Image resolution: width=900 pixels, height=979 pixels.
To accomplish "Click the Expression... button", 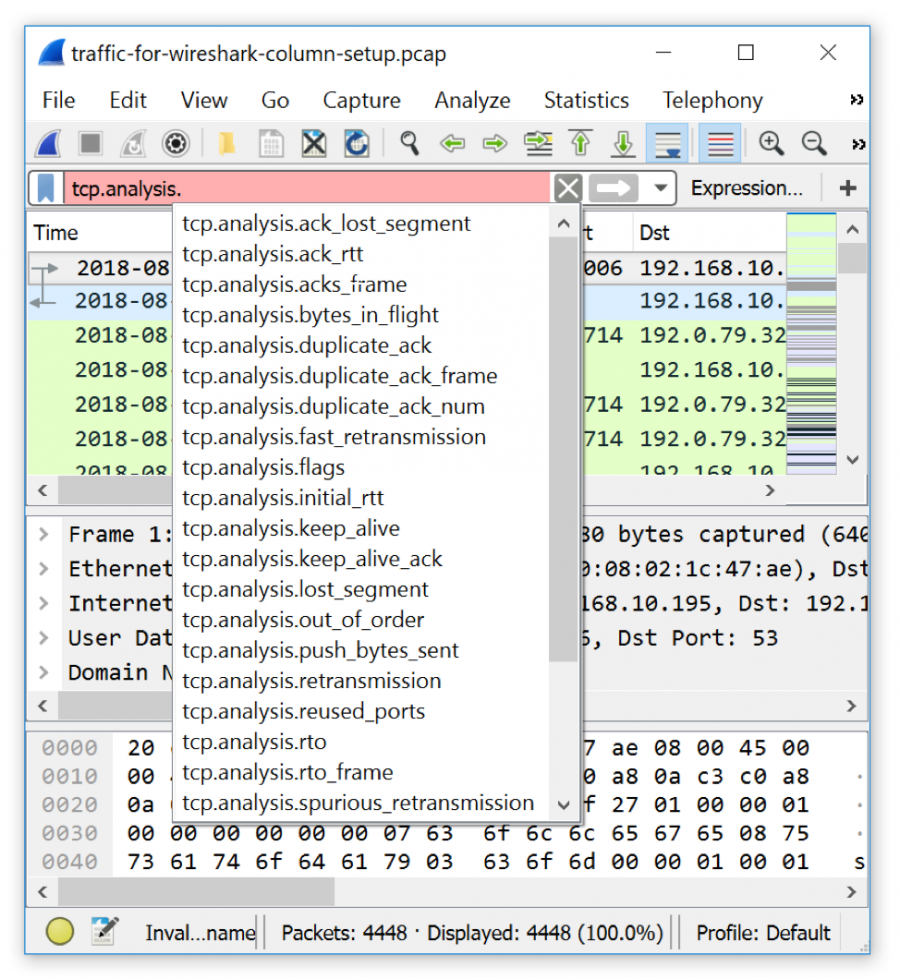I will (748, 187).
